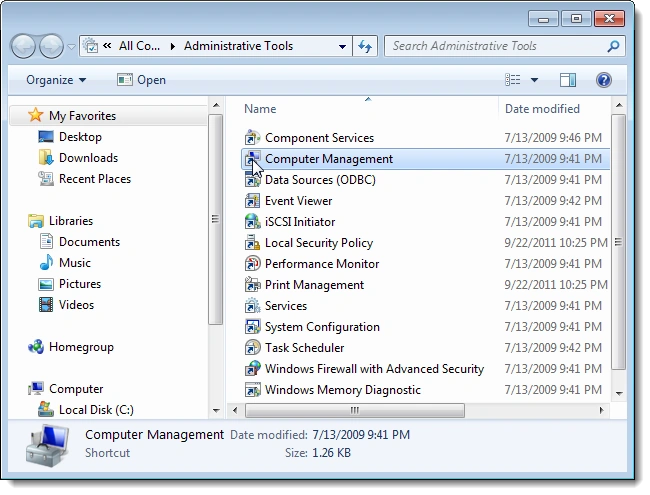Click the Computer Management details pane icon
This screenshot has width=650, height=495.
click(48, 446)
